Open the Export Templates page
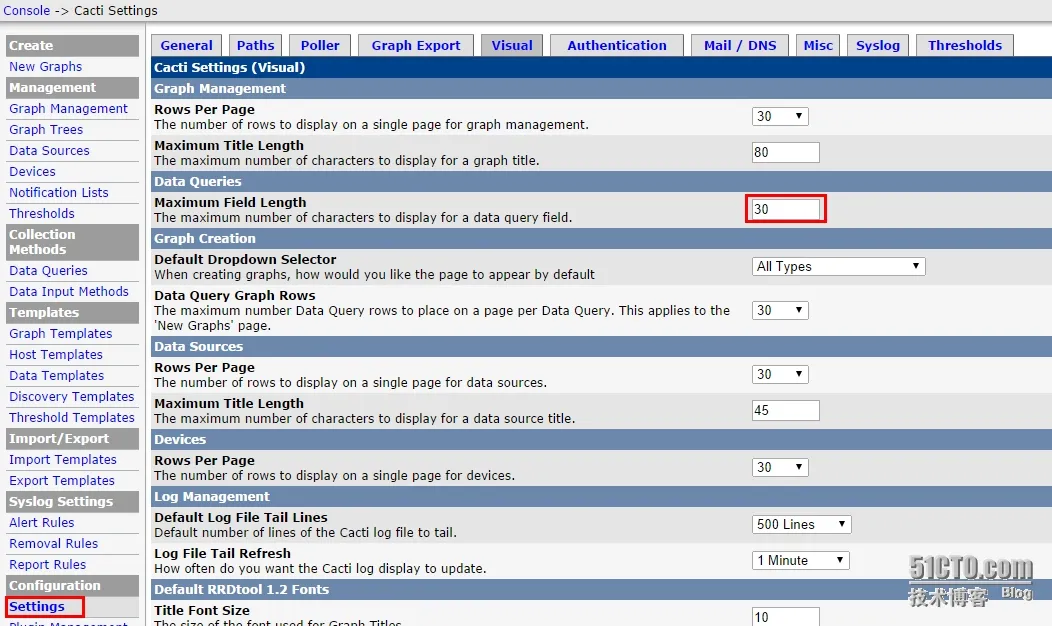Image resolution: width=1052 pixels, height=626 pixels. click(61, 480)
